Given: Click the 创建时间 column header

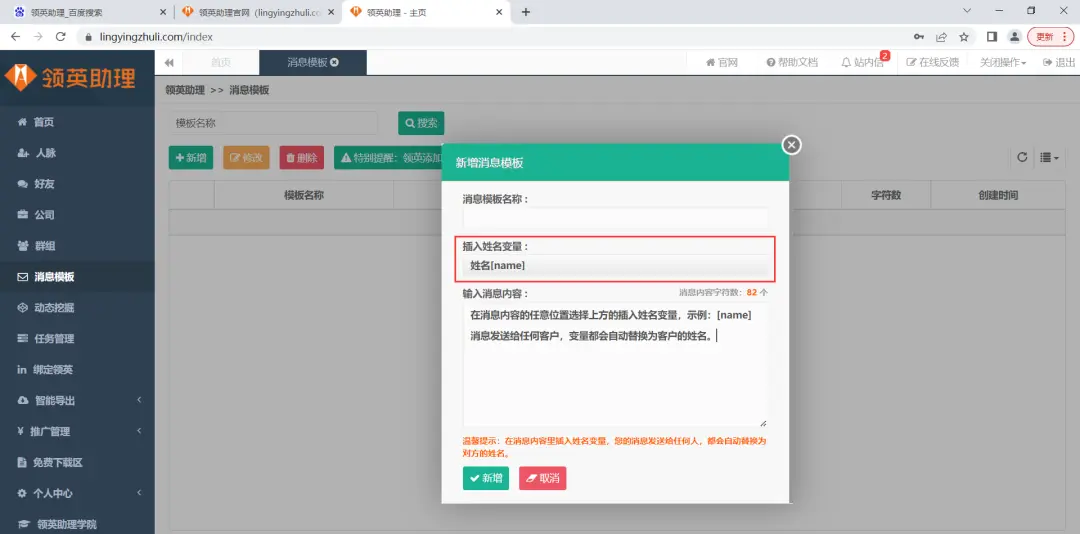Looking at the screenshot, I should pos(998,195).
